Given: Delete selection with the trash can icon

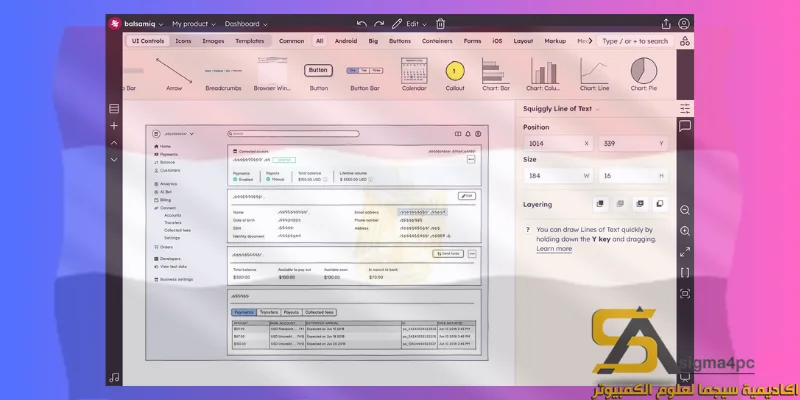Looking at the screenshot, I should click(441, 24).
